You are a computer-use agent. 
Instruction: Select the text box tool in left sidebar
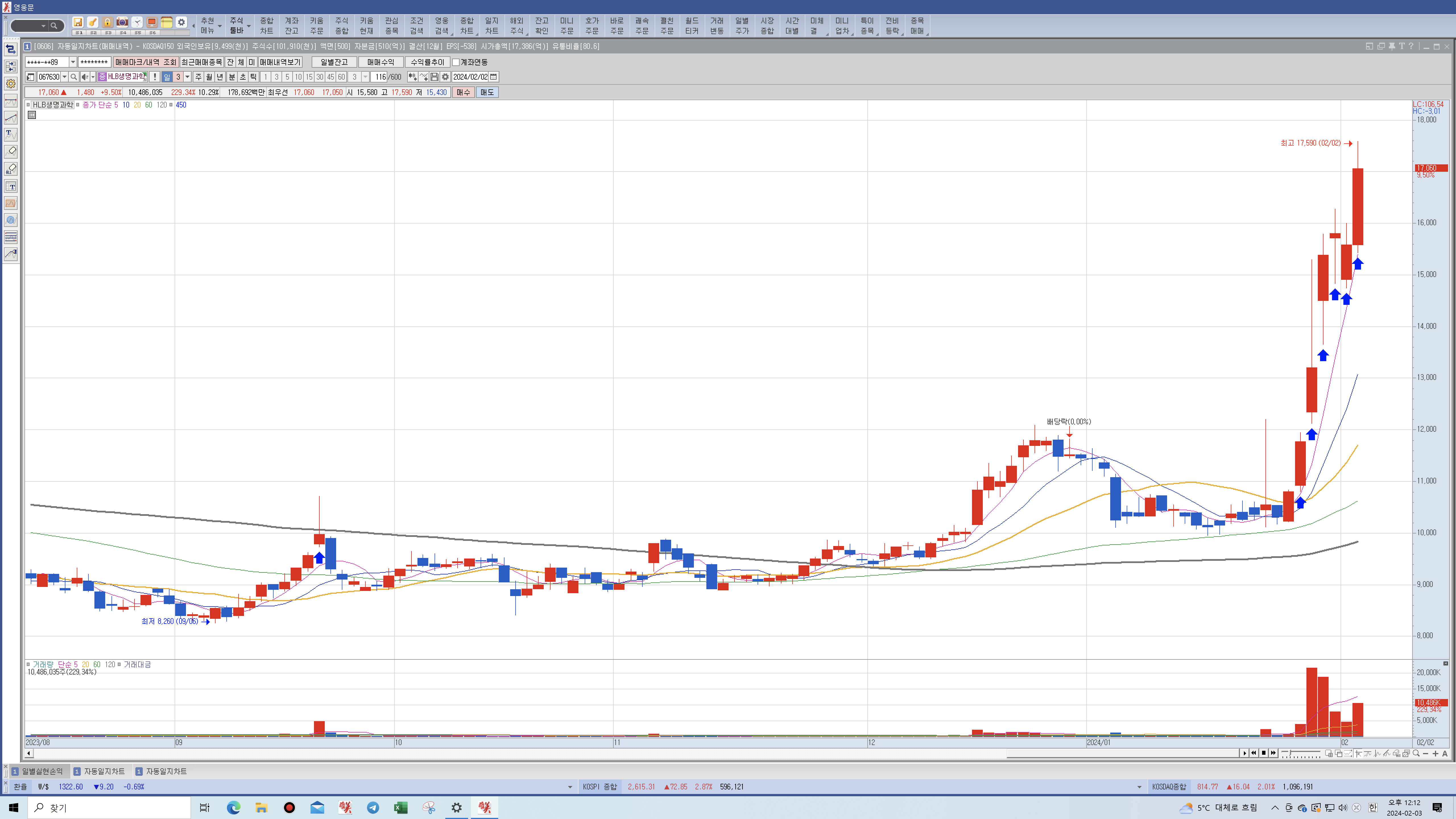click(x=11, y=186)
